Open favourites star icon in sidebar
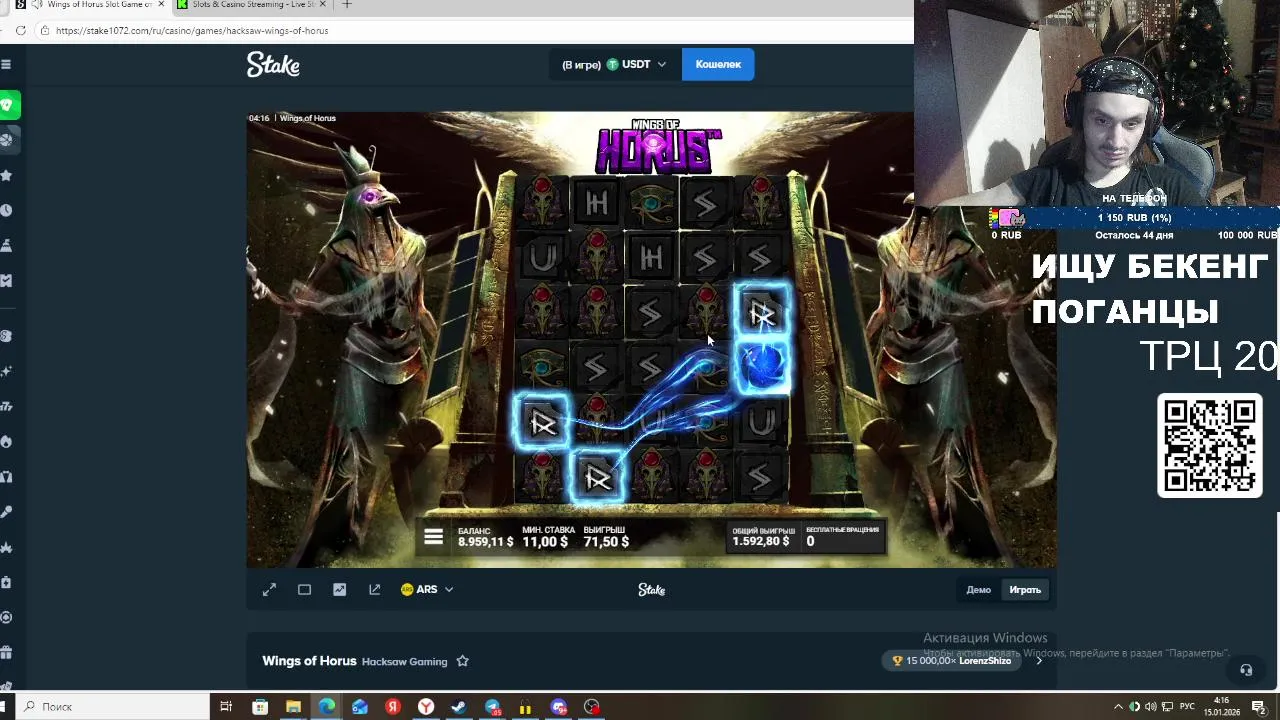 6,175
